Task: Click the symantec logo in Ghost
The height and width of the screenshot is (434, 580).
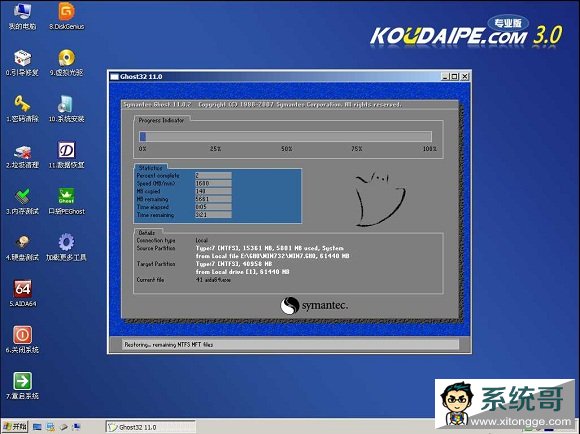Action: pyautogui.click(x=314, y=306)
